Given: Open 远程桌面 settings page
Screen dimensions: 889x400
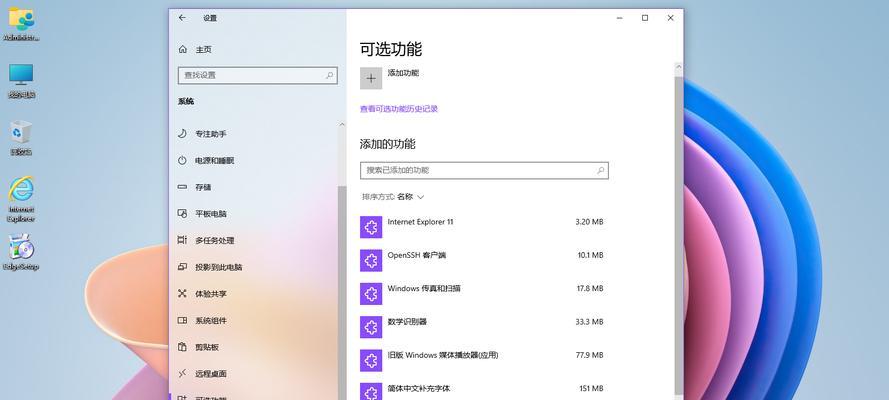Looking at the screenshot, I should tap(211, 373).
